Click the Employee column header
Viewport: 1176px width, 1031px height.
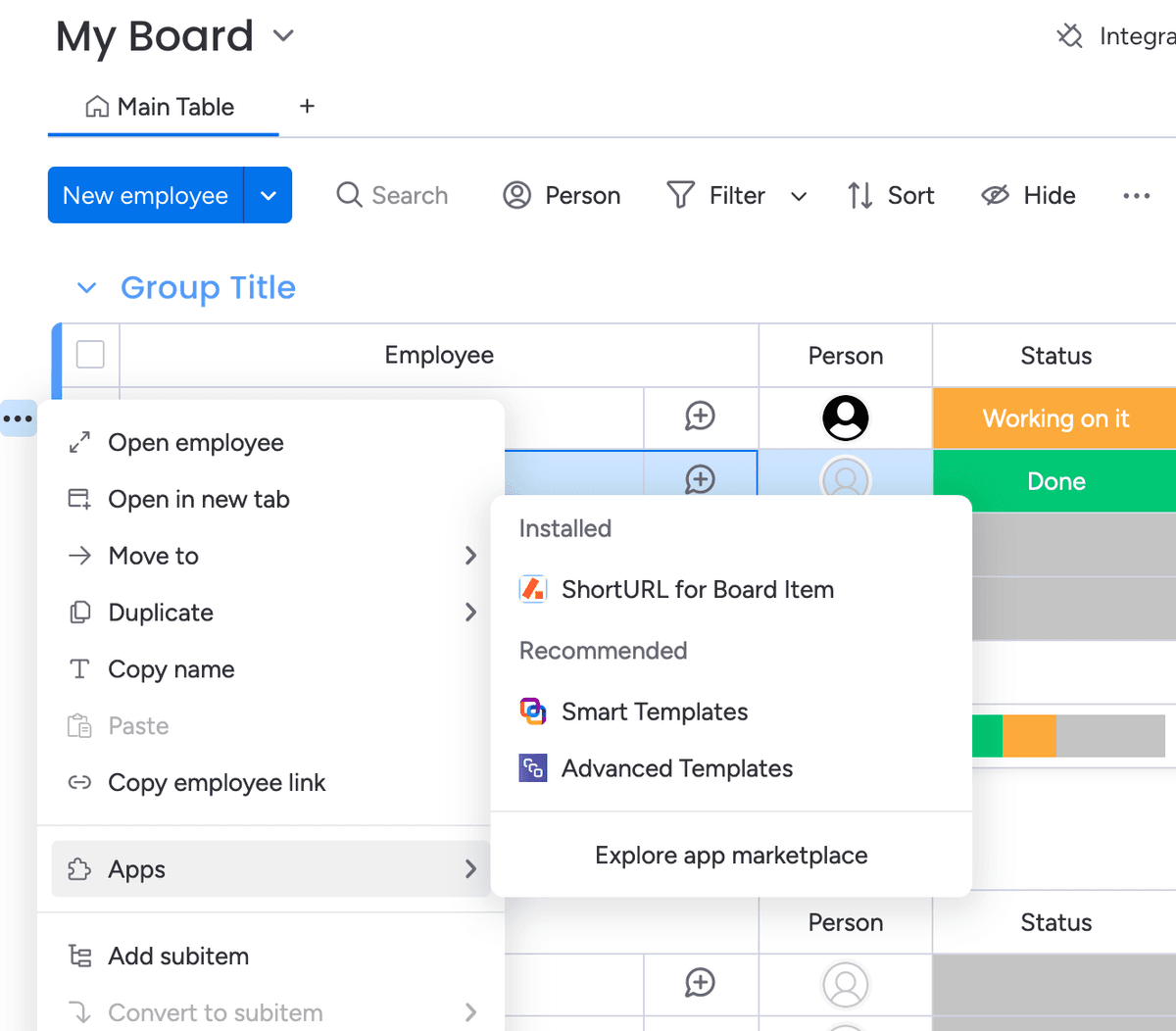click(x=439, y=355)
